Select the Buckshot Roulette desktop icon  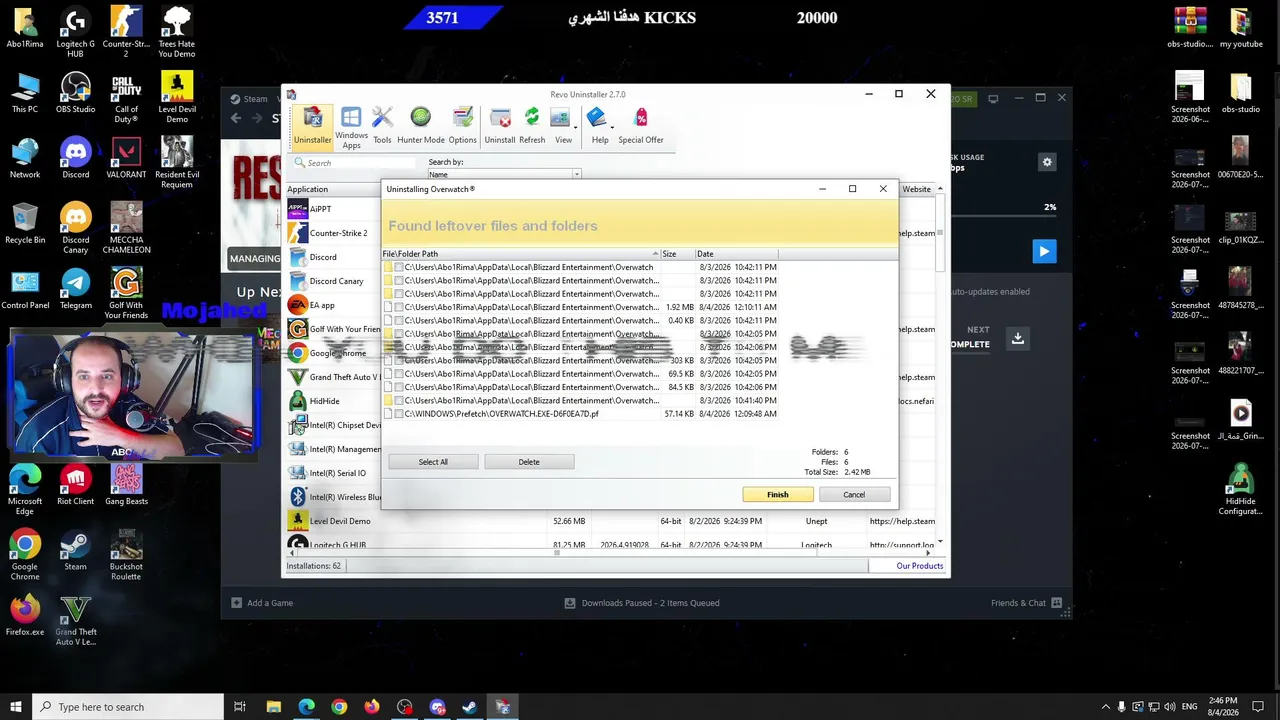point(126,556)
